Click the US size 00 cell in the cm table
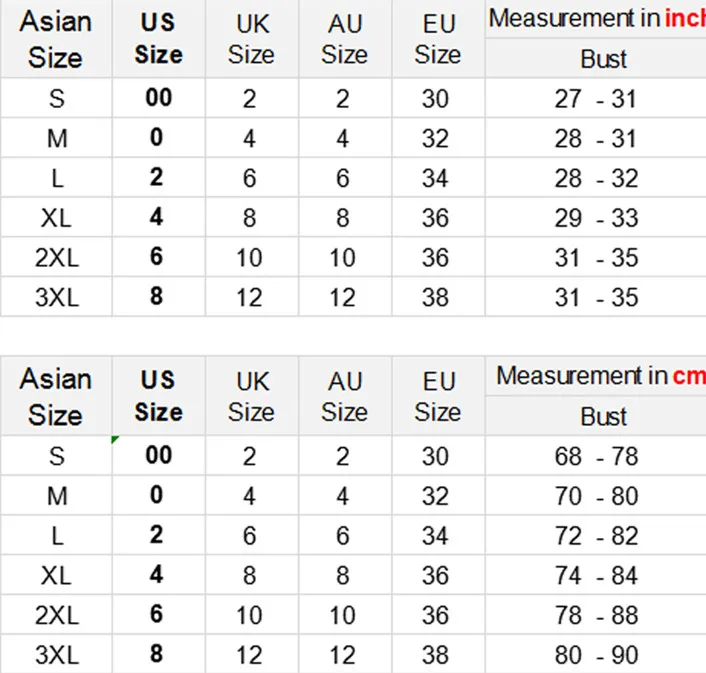 (x=158, y=456)
